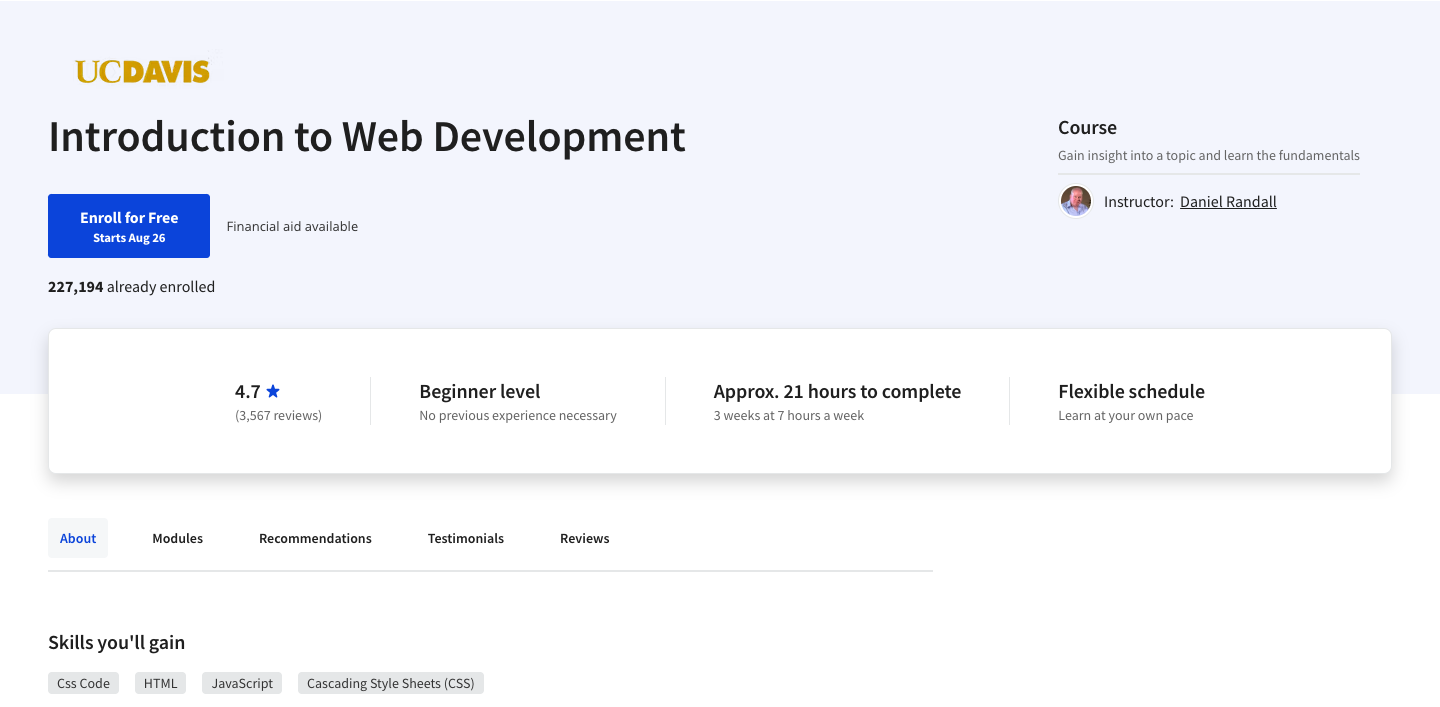This screenshot has width=1440, height=707.
Task: Click instructor Daniel Randall's profile picture
Action: point(1075,201)
